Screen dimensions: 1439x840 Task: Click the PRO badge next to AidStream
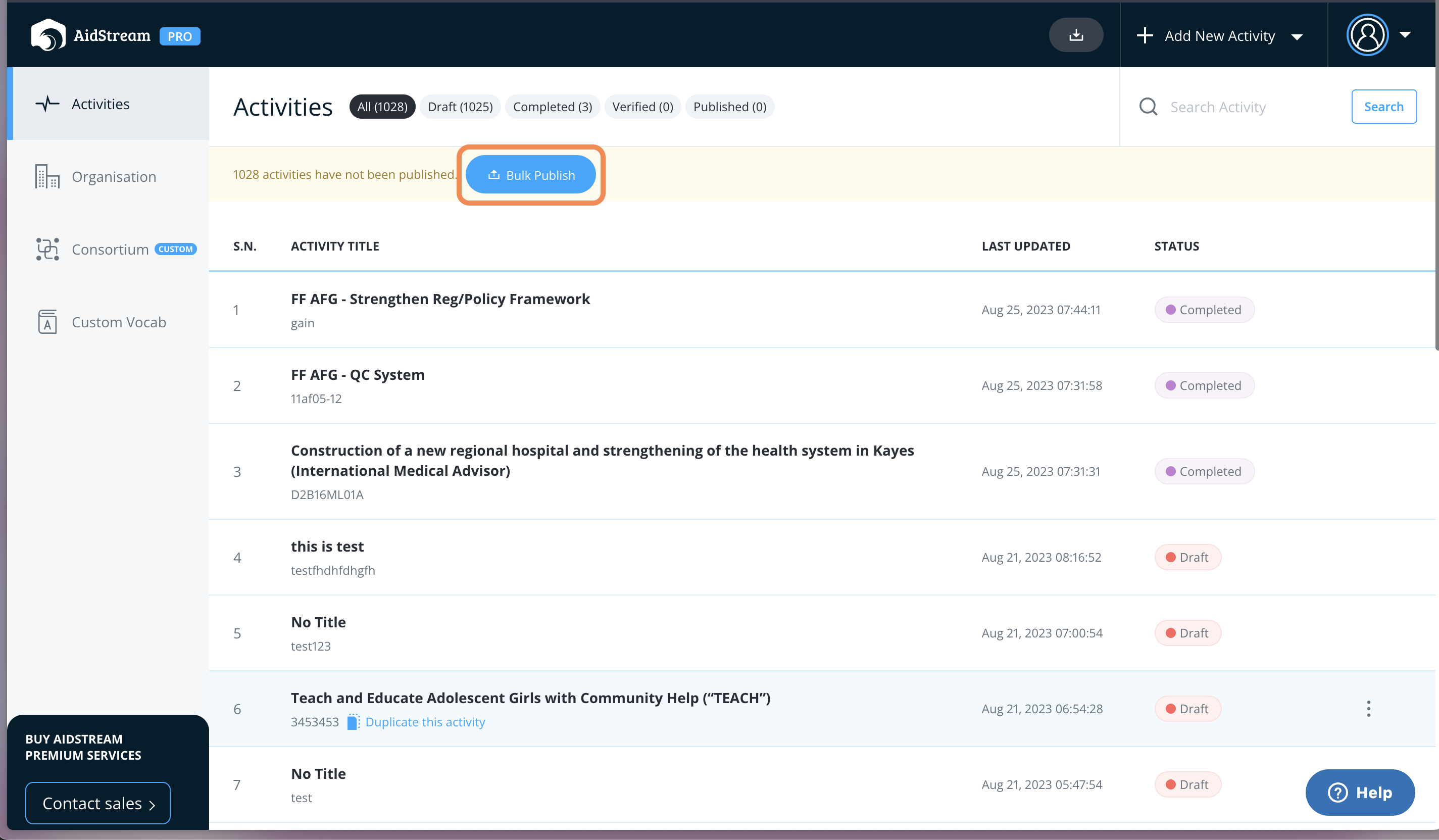(180, 36)
